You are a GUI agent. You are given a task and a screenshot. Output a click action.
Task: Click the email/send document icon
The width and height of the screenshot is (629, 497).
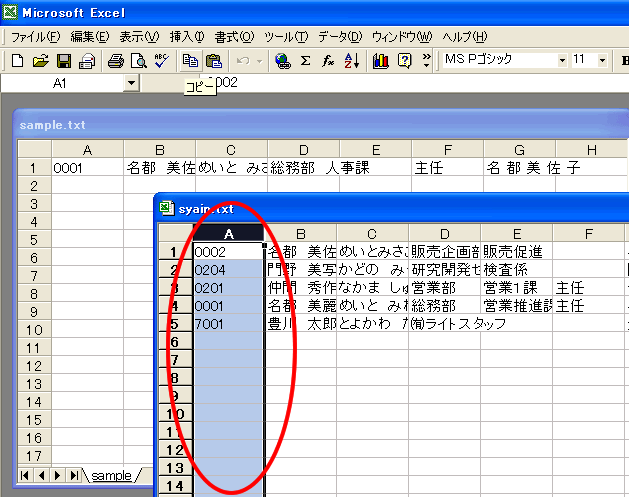point(87,61)
